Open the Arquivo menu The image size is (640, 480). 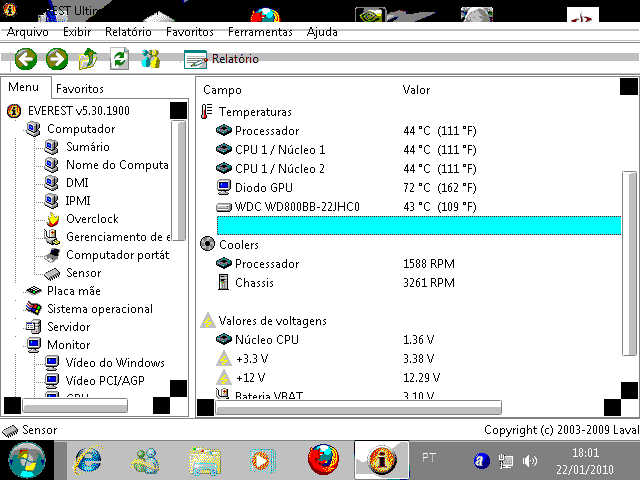point(28,32)
